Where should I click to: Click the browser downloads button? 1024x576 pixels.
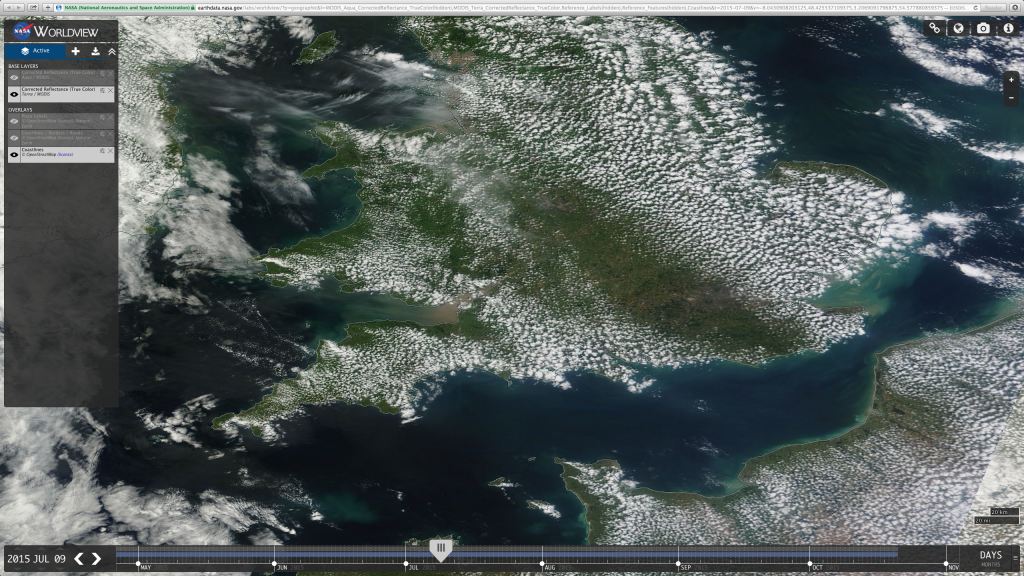[1016, 8]
